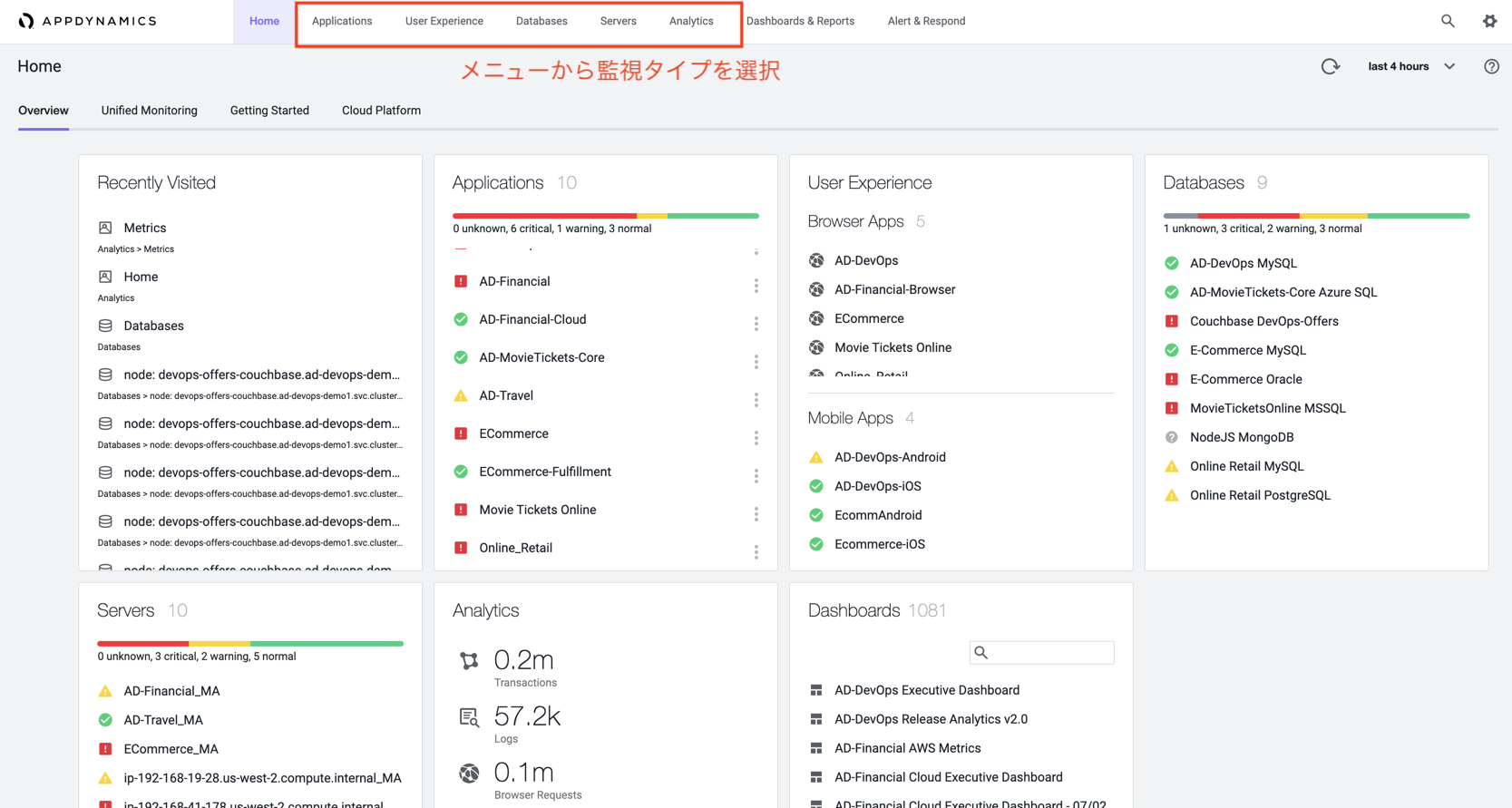Go to the Home menu tab

[264, 21]
